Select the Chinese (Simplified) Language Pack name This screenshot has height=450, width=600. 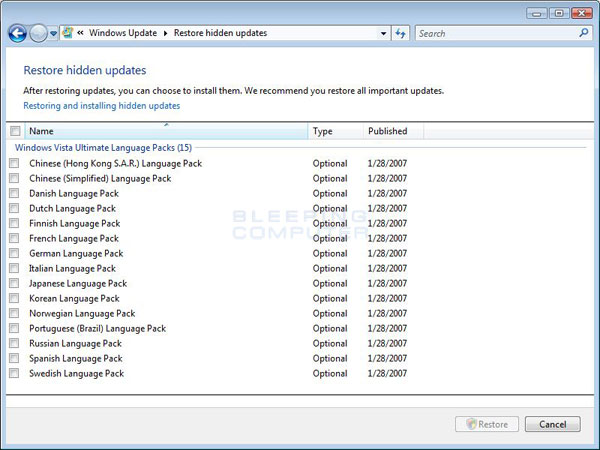coord(100,179)
